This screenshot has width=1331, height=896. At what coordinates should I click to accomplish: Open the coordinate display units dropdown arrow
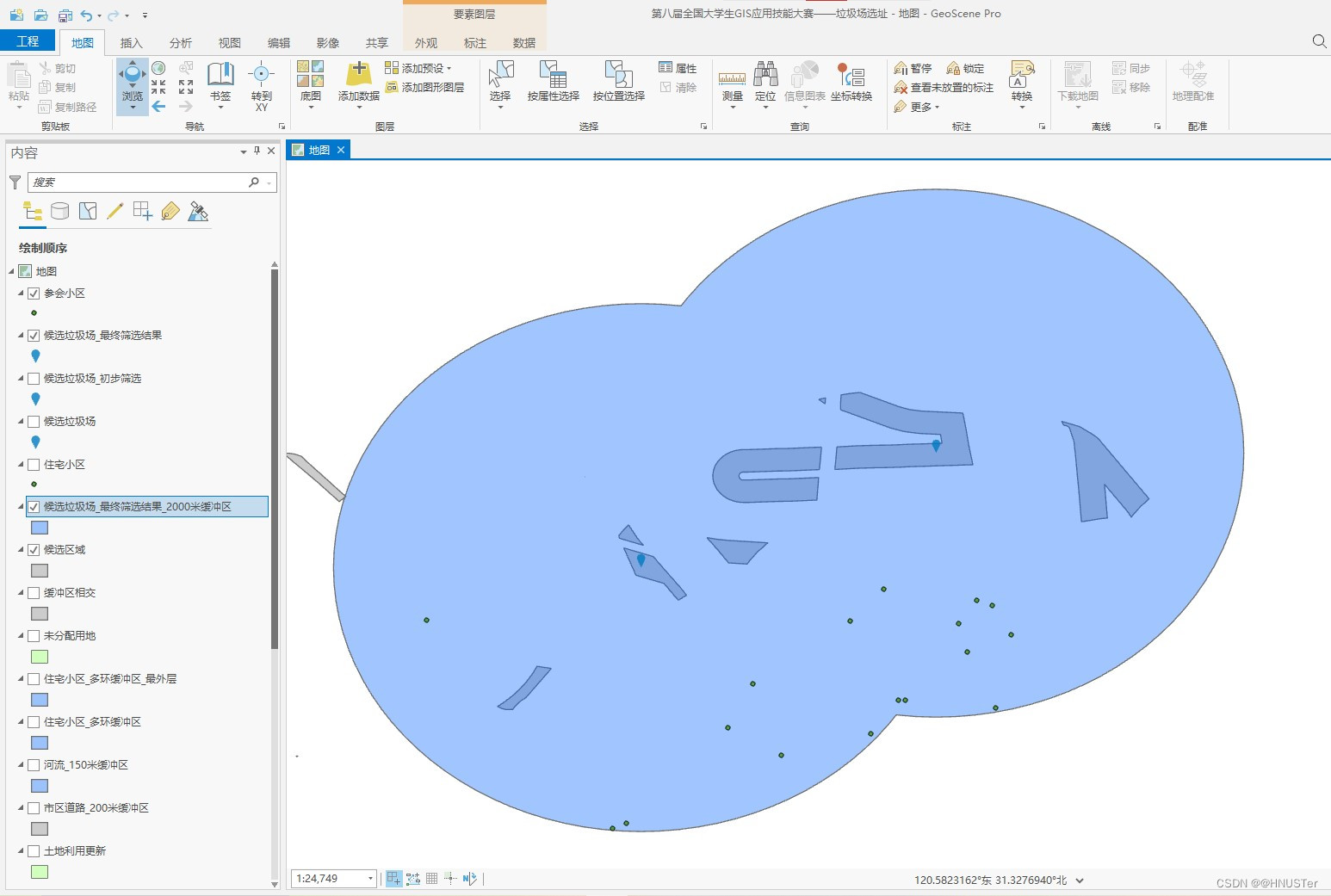pos(1080,880)
